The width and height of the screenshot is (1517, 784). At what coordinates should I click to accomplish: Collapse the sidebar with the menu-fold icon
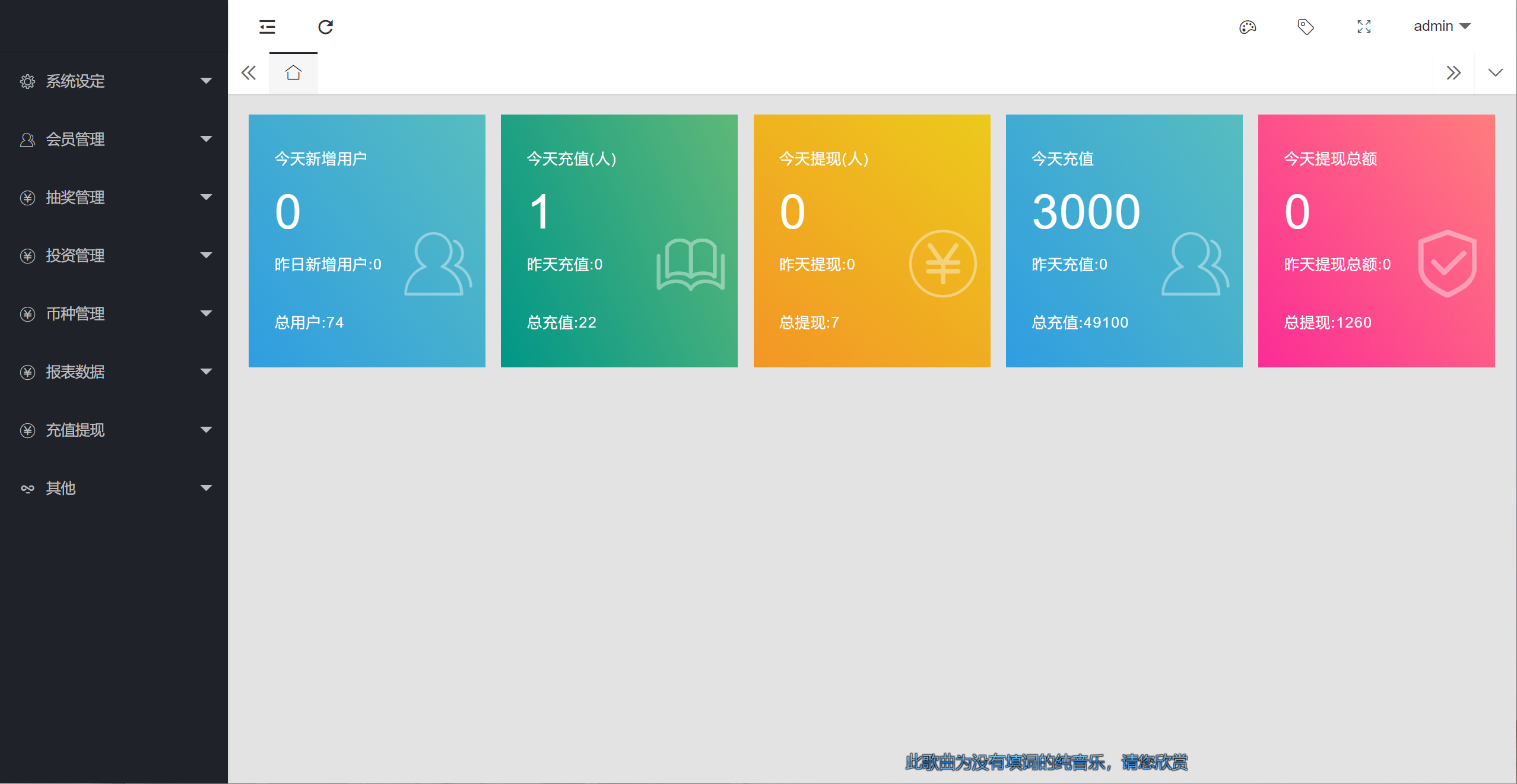[267, 27]
